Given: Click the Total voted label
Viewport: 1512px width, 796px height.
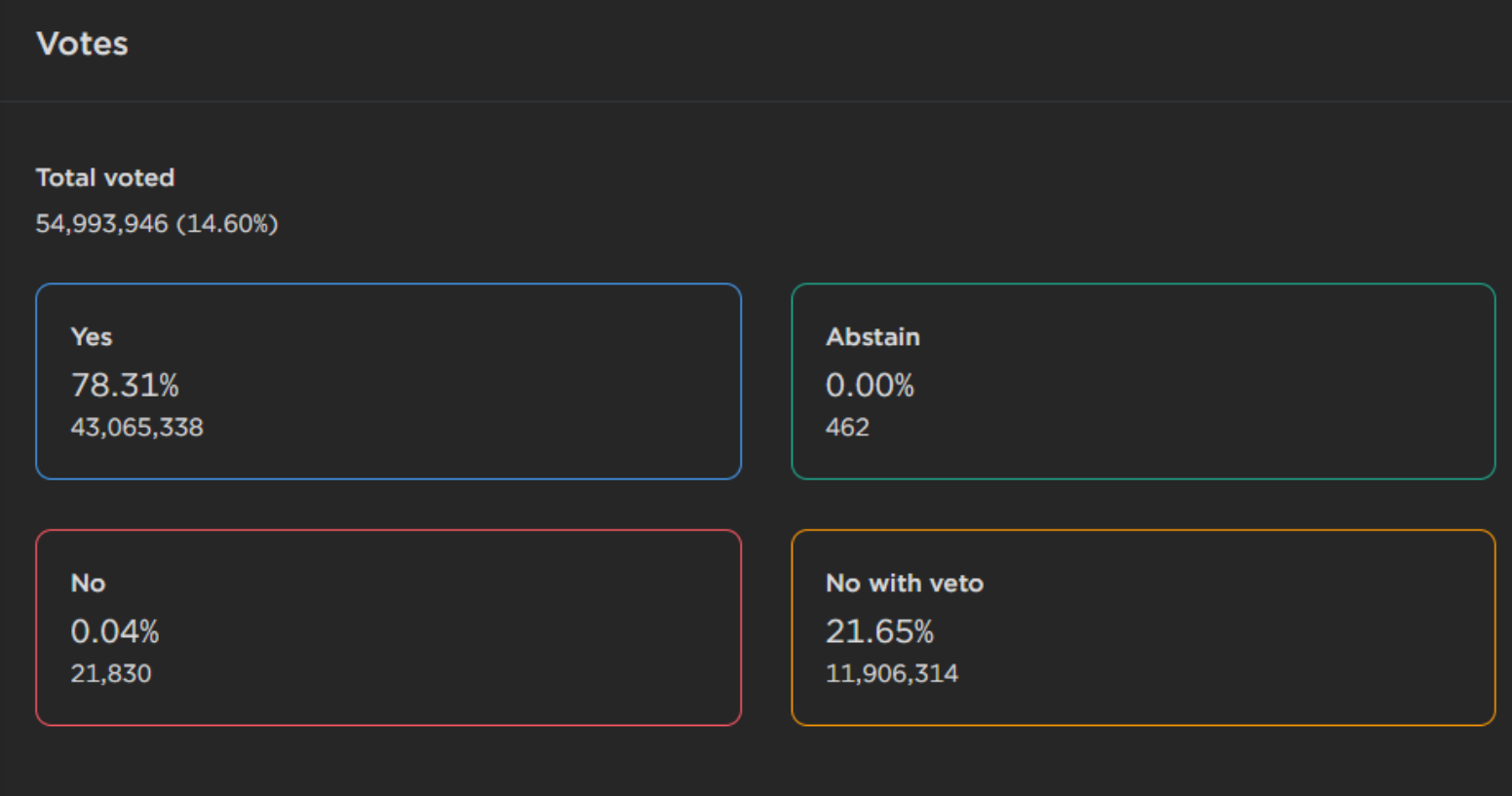Looking at the screenshot, I should click(x=105, y=177).
